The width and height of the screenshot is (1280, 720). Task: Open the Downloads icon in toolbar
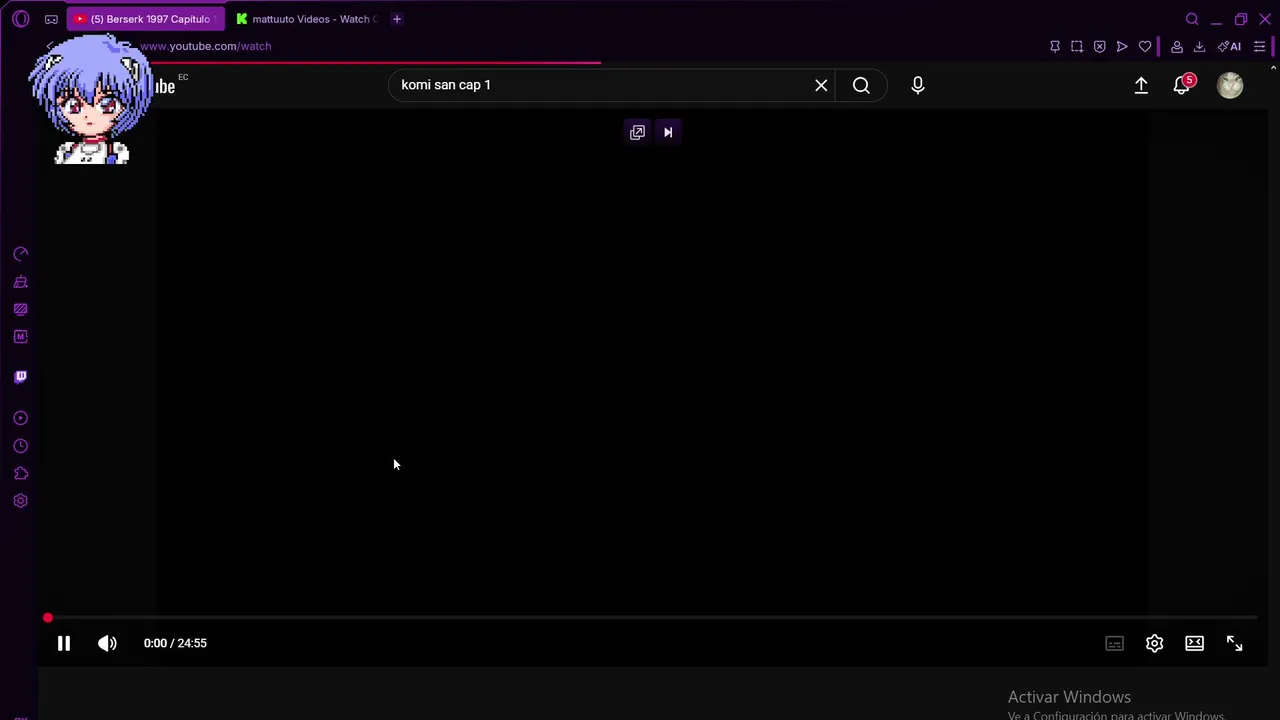point(1199,46)
